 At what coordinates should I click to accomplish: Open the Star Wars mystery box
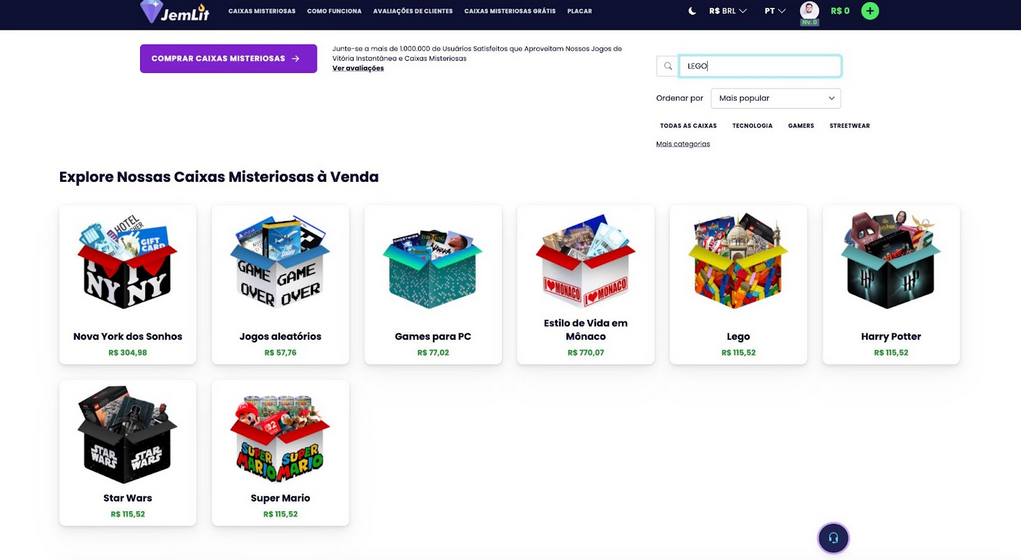[x=128, y=453]
